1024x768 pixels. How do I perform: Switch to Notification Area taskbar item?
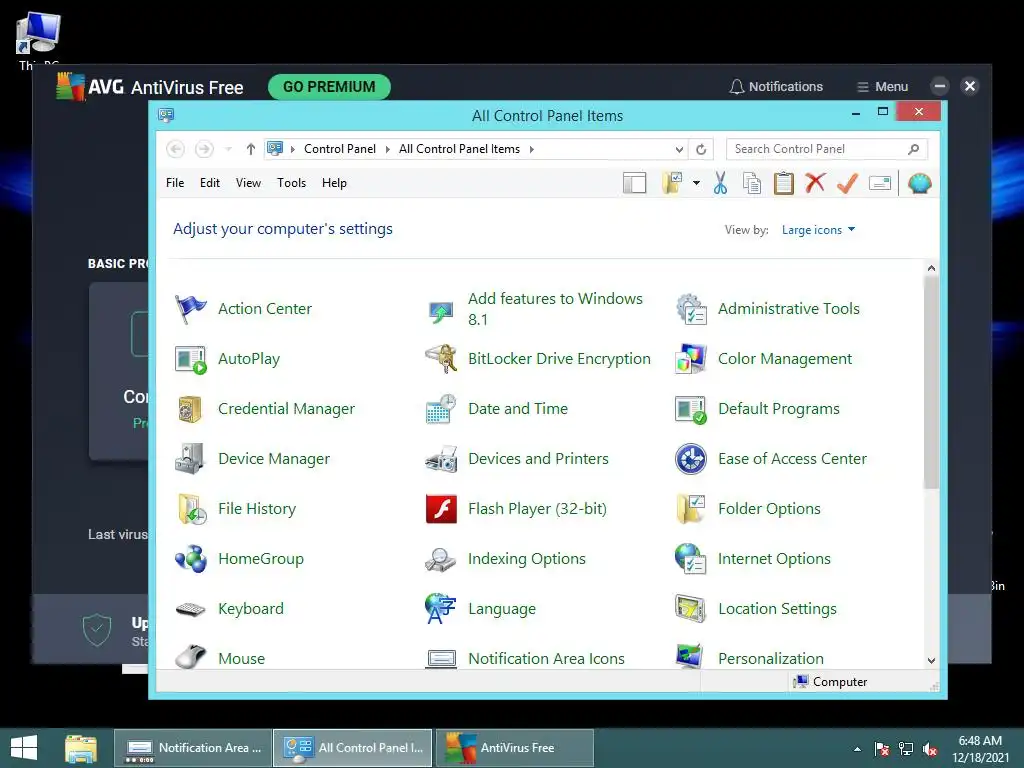point(193,748)
